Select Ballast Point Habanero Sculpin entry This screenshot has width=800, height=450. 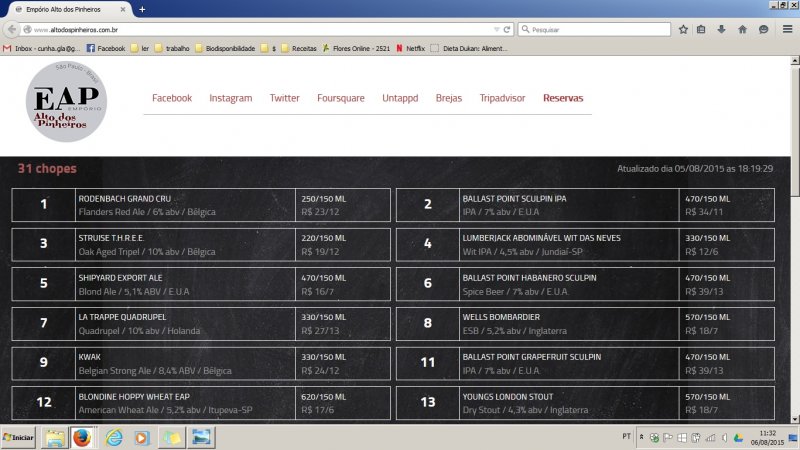585,284
